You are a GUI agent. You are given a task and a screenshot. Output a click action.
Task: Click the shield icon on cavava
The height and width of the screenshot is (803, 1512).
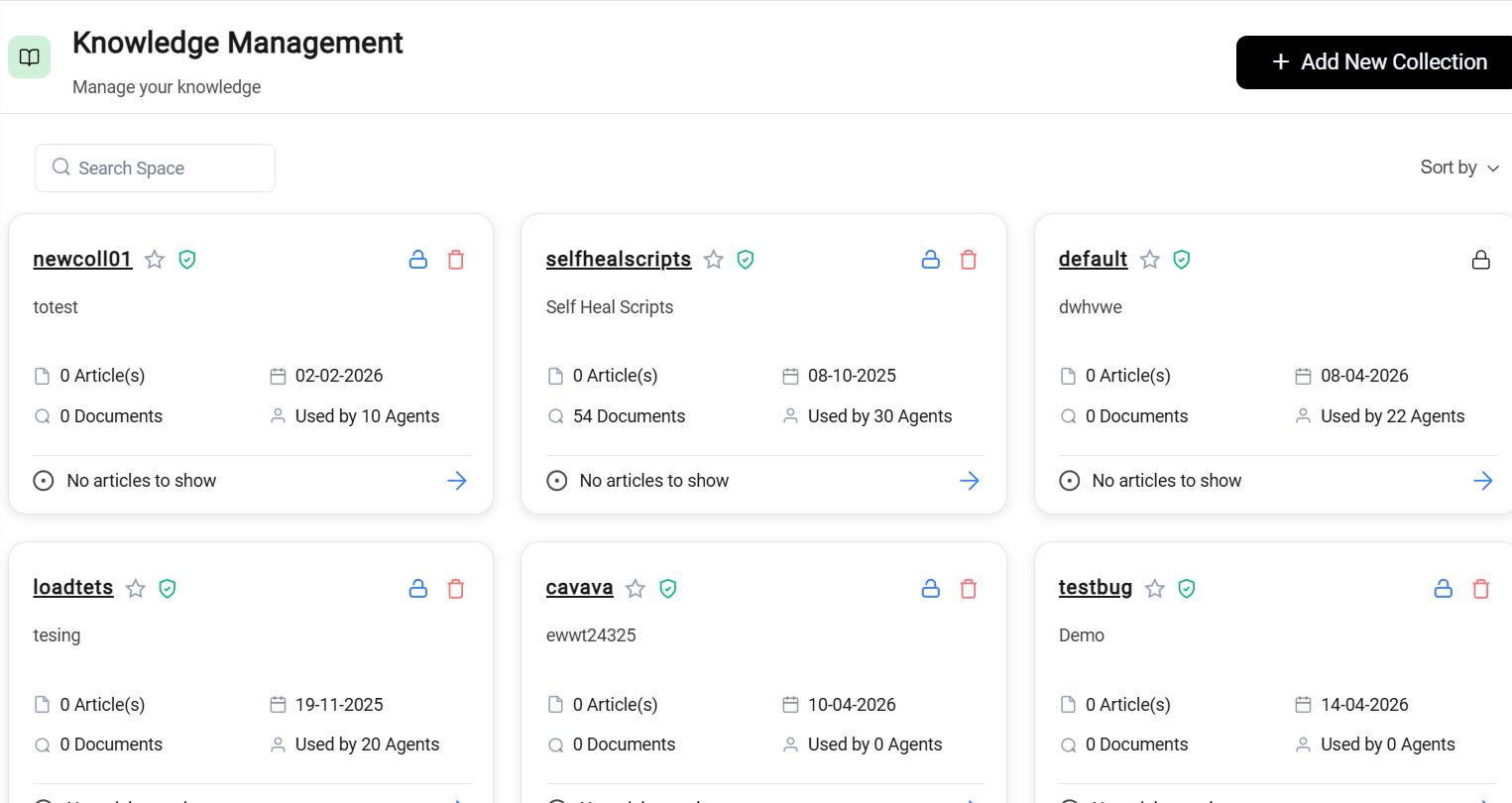click(x=668, y=589)
